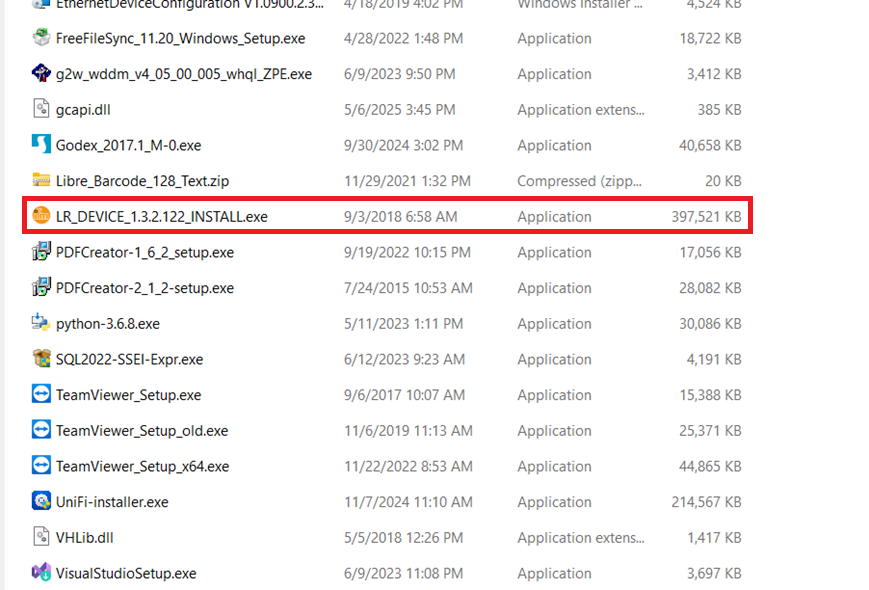Click the Godex_2017.1_M-0.exe icon
The width and height of the screenshot is (869, 590).
click(41, 145)
